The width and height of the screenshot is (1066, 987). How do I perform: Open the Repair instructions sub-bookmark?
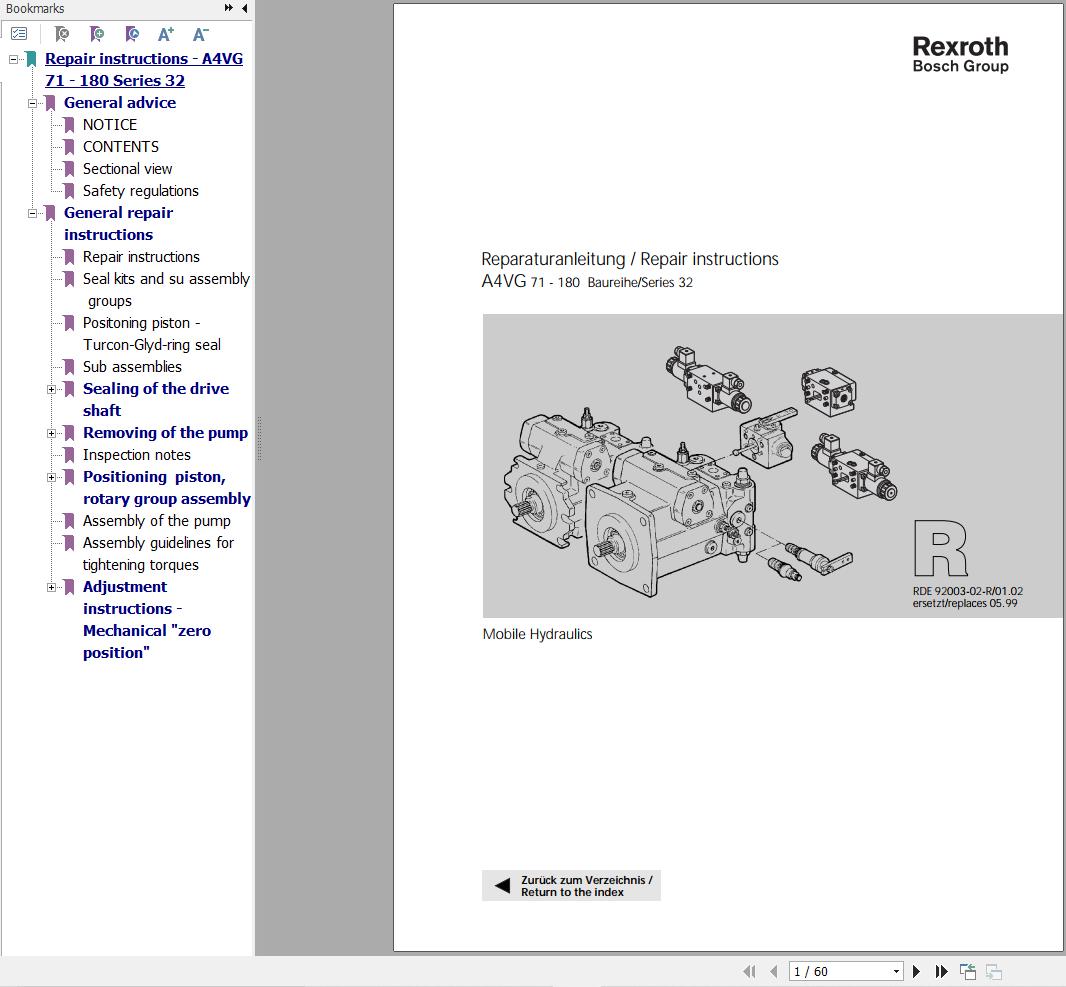141,257
